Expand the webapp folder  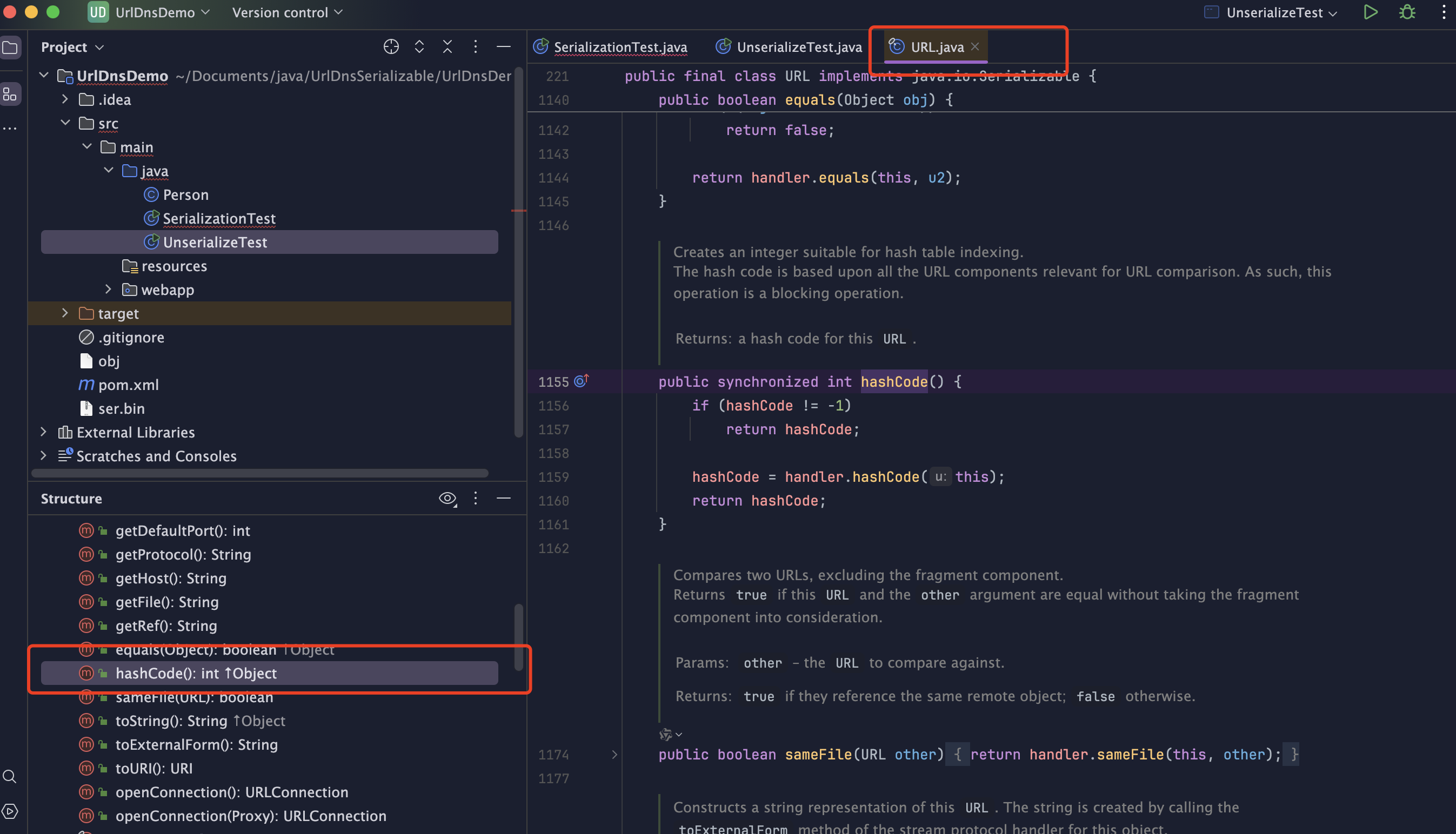(x=108, y=290)
